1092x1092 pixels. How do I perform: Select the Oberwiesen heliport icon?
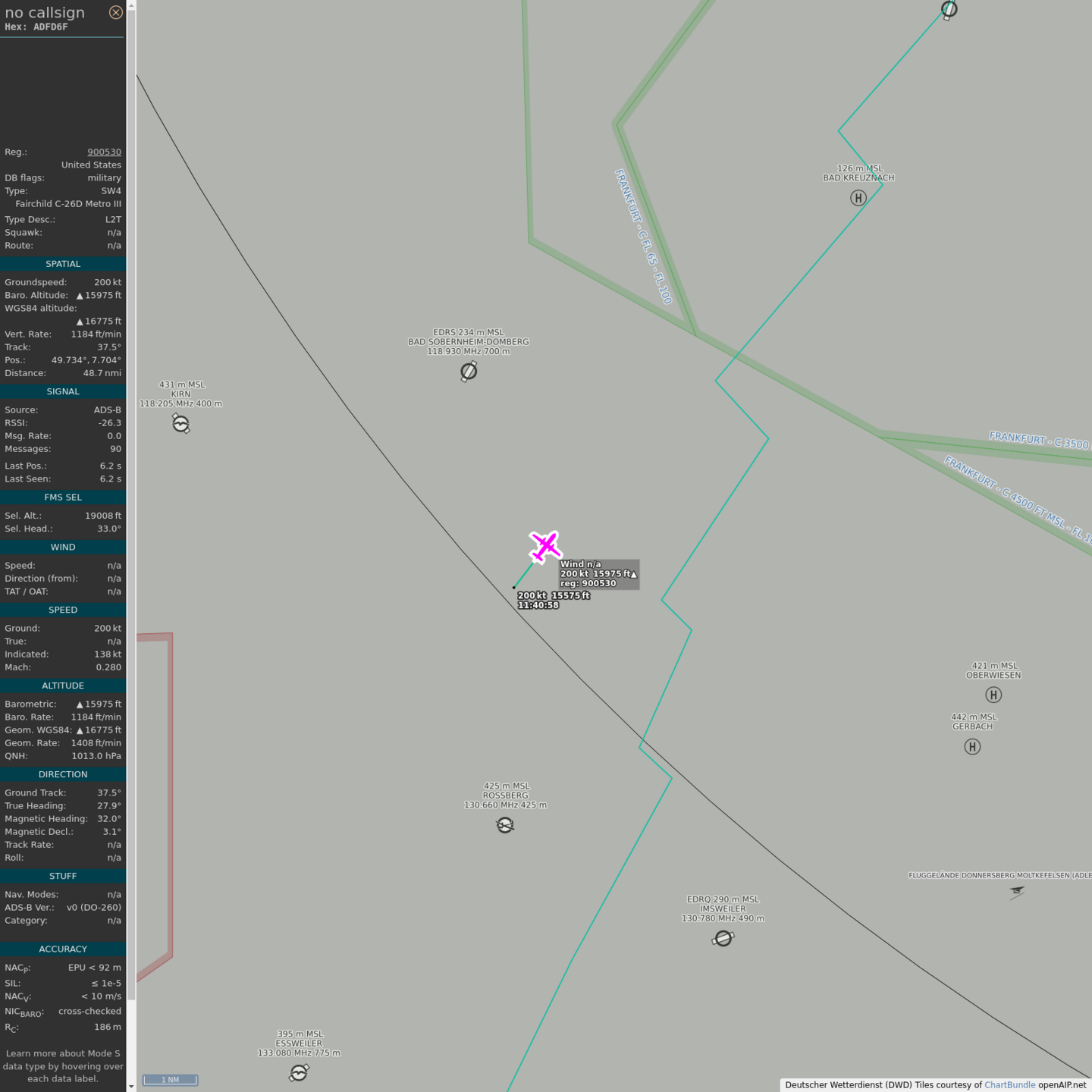tap(993, 695)
